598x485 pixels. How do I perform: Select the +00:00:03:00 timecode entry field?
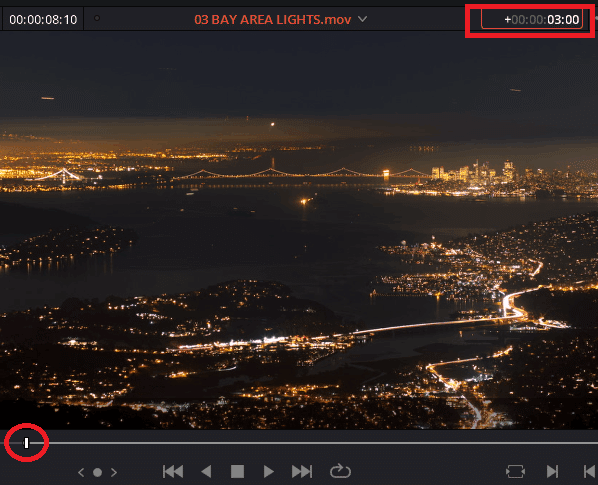(x=532, y=19)
